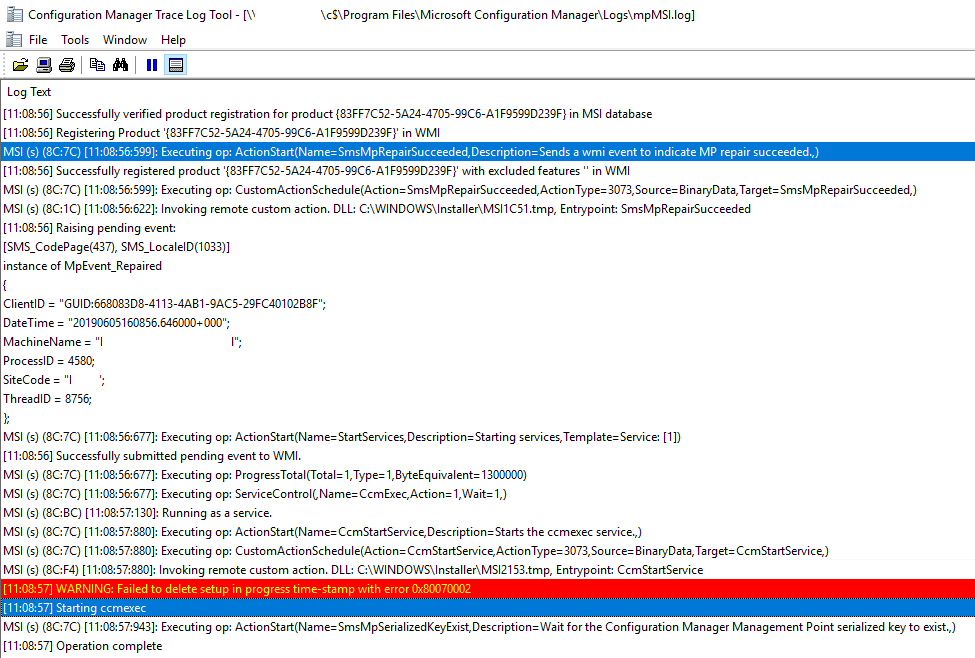The height and width of the screenshot is (658, 975).
Task: Select the 'ProcessID = 4580;' line
Action: click(488, 361)
